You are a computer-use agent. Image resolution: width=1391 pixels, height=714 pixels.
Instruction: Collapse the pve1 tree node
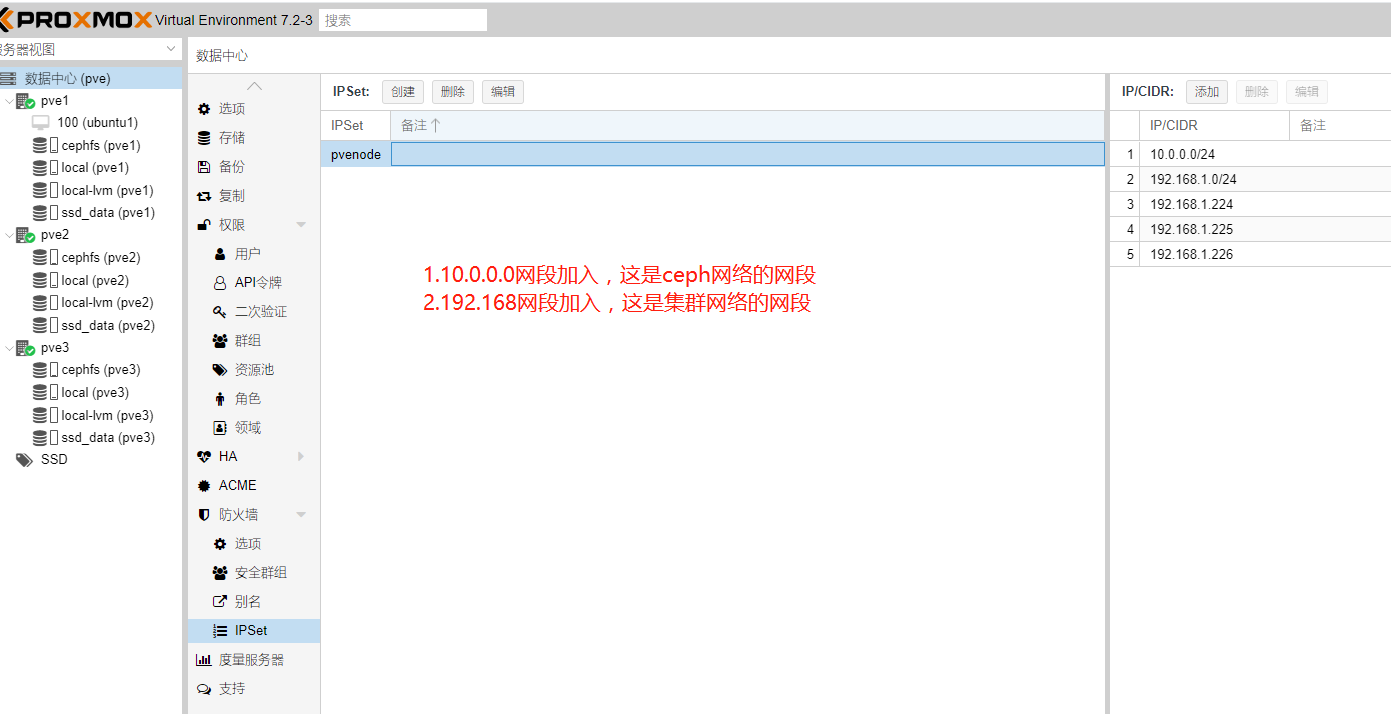[x=10, y=100]
